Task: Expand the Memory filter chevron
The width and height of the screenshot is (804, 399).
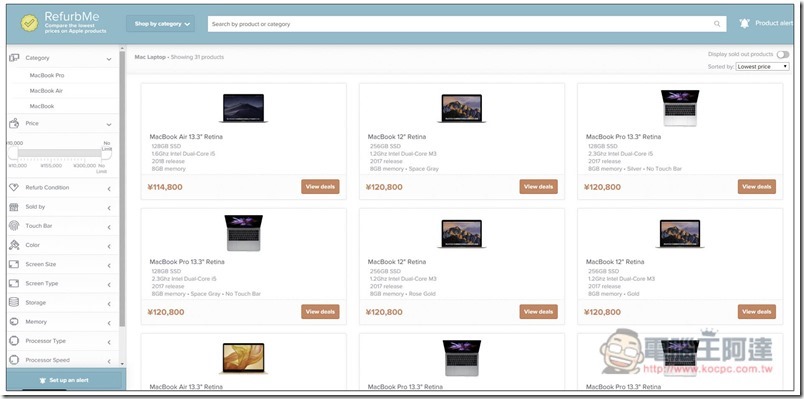Action: [x=109, y=323]
